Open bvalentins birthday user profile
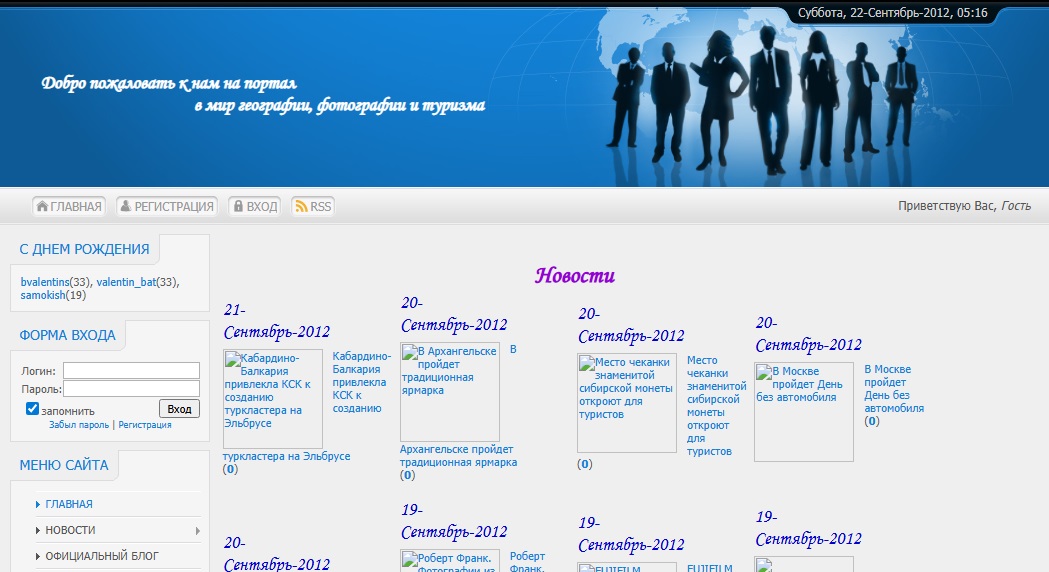 tap(45, 282)
